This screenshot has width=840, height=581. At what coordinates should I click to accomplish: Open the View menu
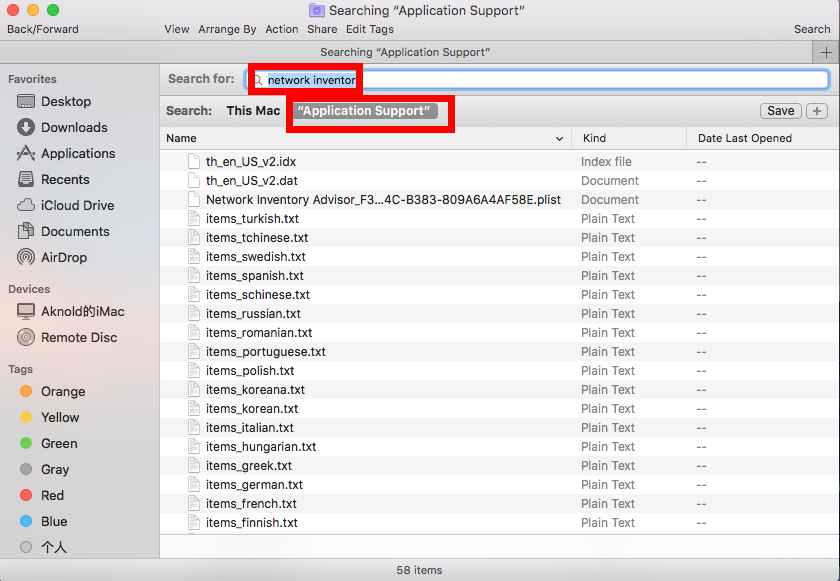pyautogui.click(x=176, y=29)
